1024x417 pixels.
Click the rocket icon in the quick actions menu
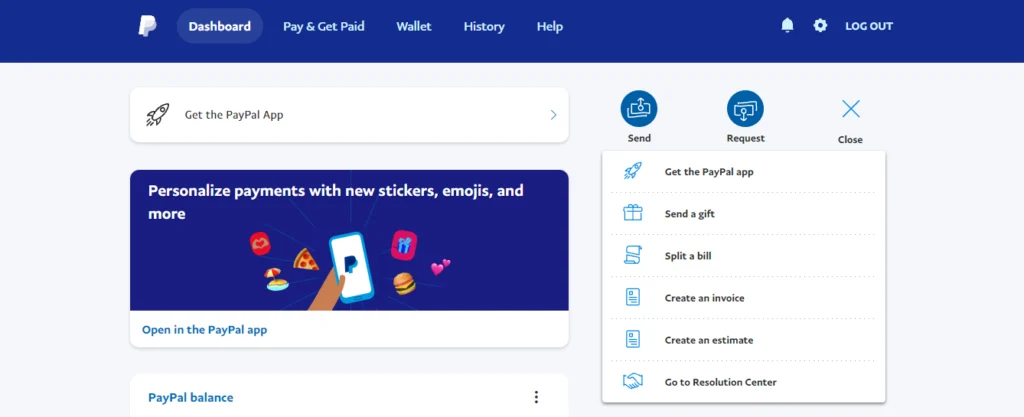point(633,172)
